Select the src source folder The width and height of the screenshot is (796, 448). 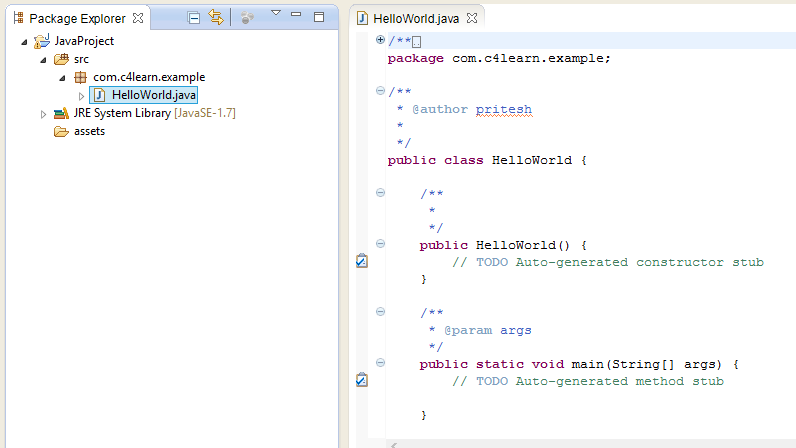(81, 59)
